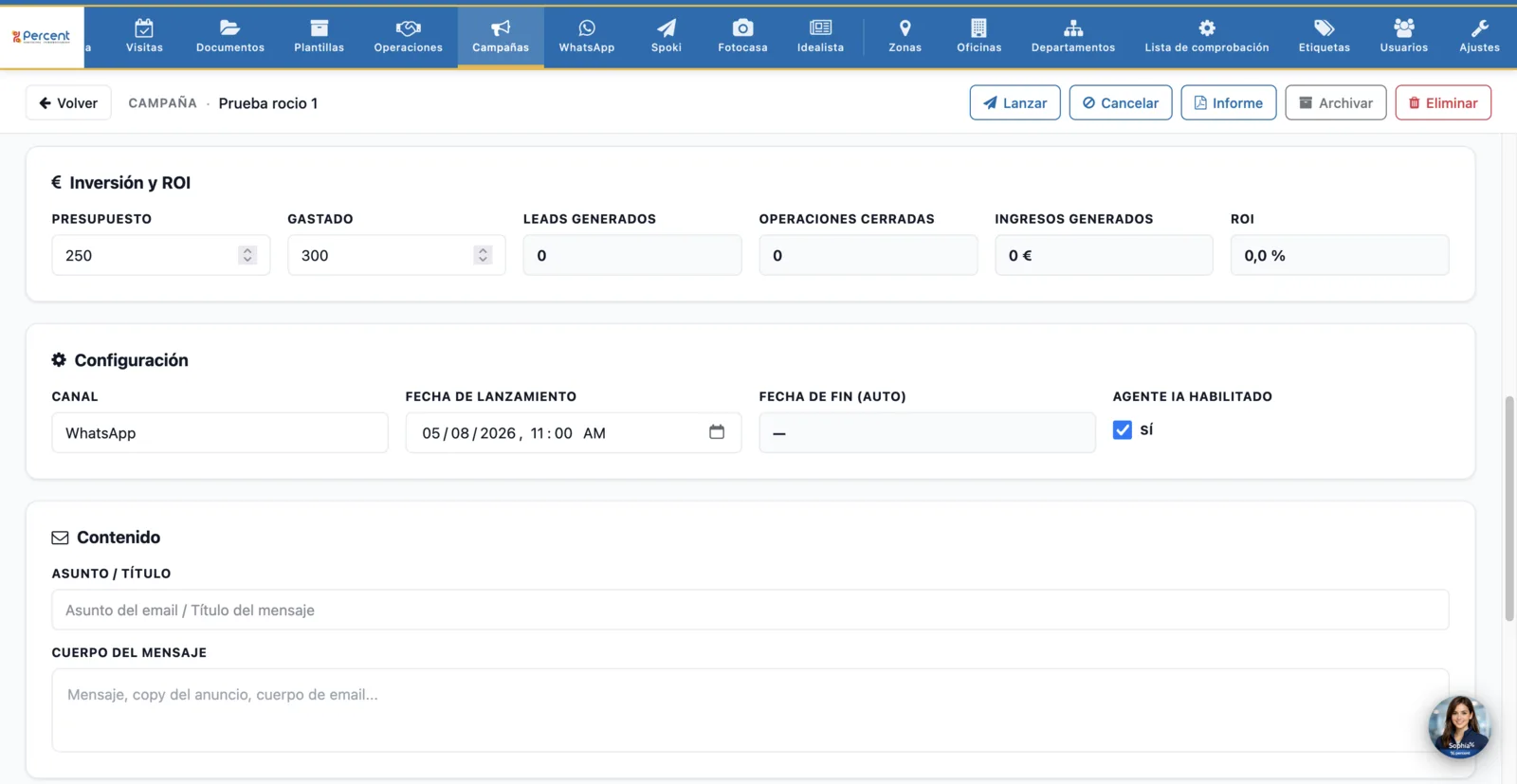Click the Presupuesto field showing 250
1517x784 pixels.
click(160, 255)
